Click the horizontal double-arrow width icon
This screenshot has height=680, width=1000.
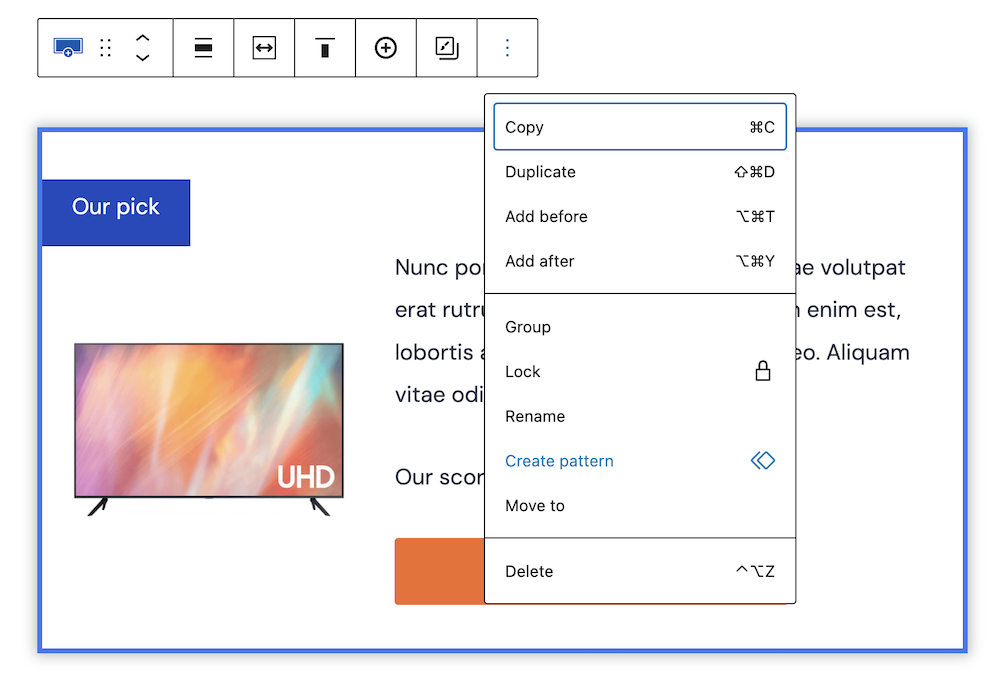pyautogui.click(x=264, y=48)
